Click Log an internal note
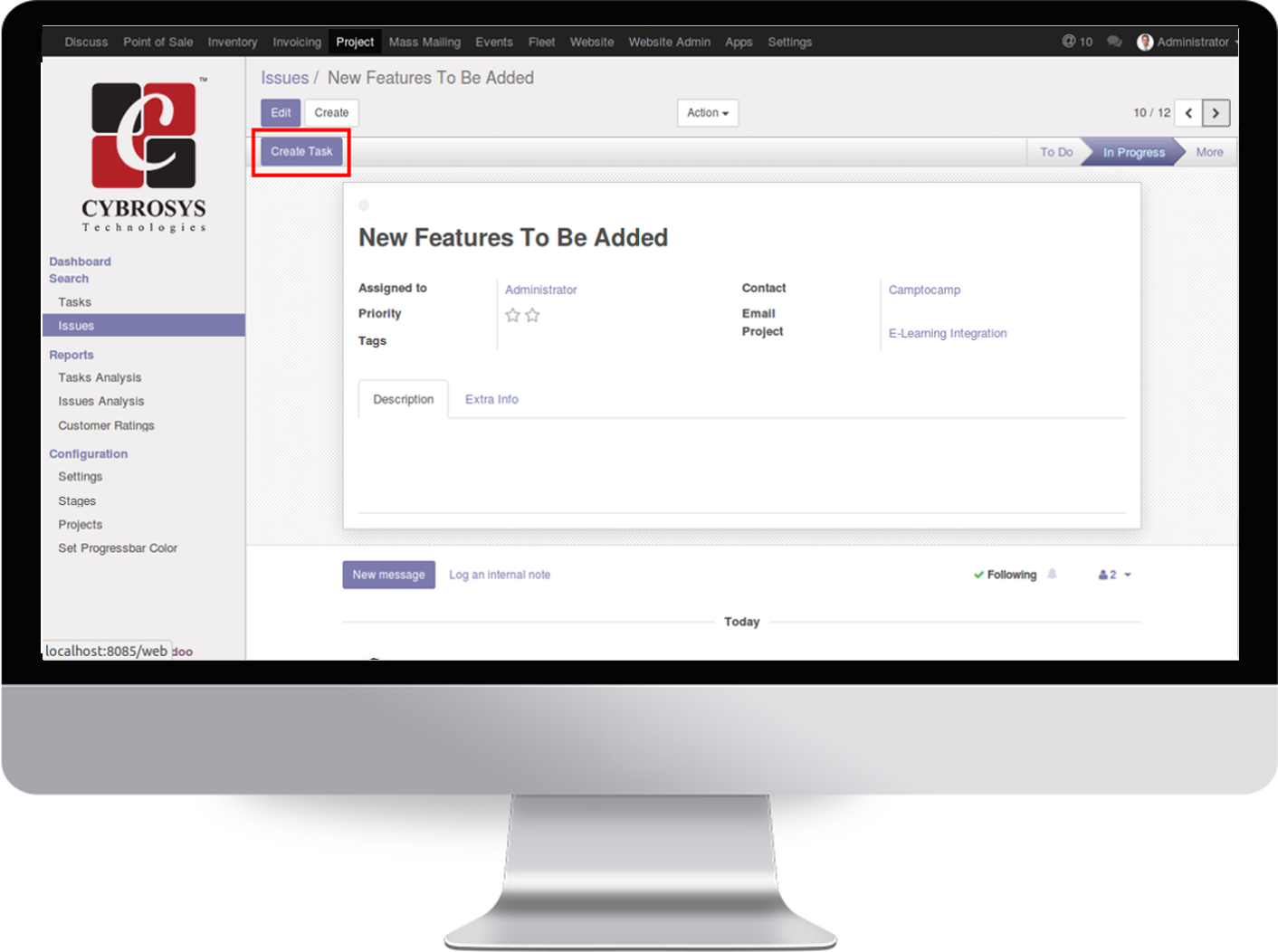1278x952 pixels. click(500, 575)
